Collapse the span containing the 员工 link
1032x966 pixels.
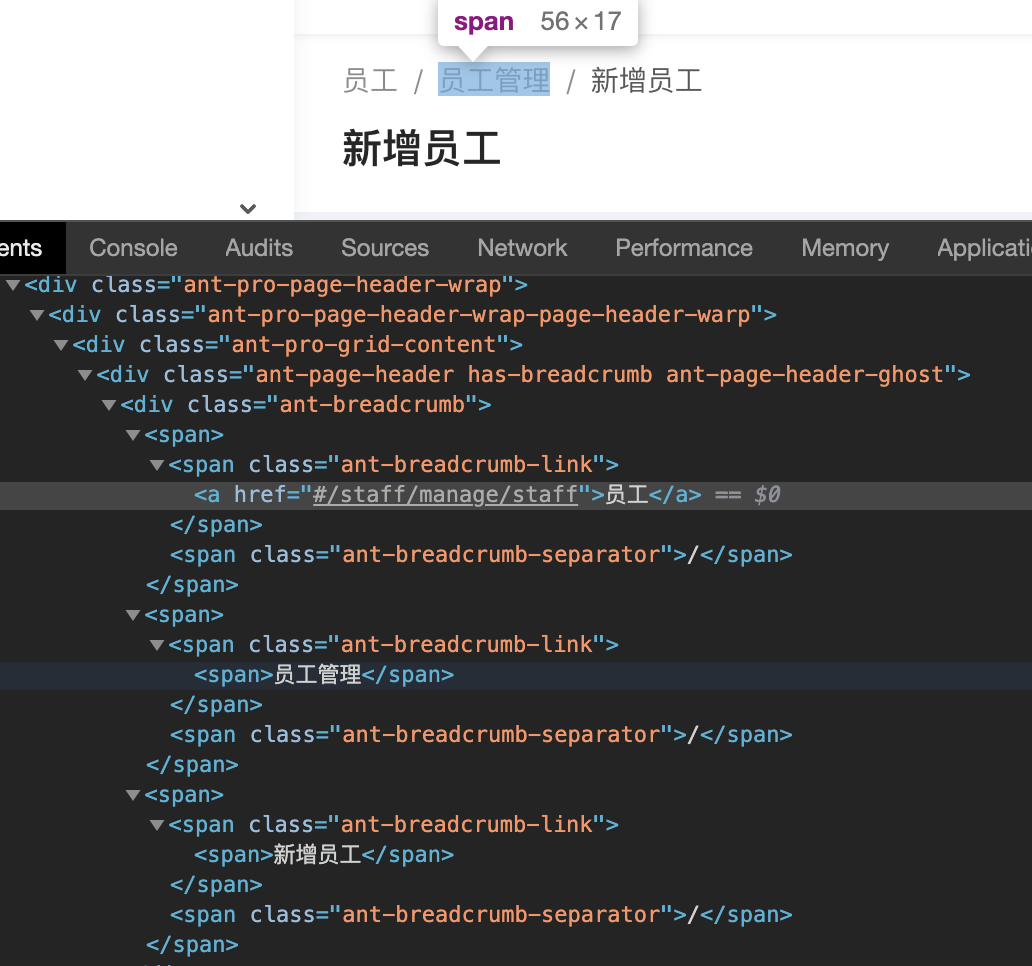click(x=132, y=434)
